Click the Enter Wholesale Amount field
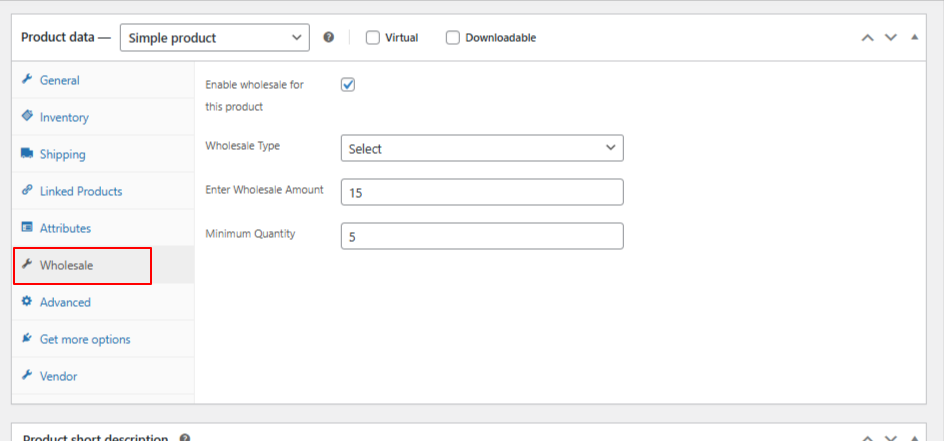The image size is (944, 441). pos(482,192)
